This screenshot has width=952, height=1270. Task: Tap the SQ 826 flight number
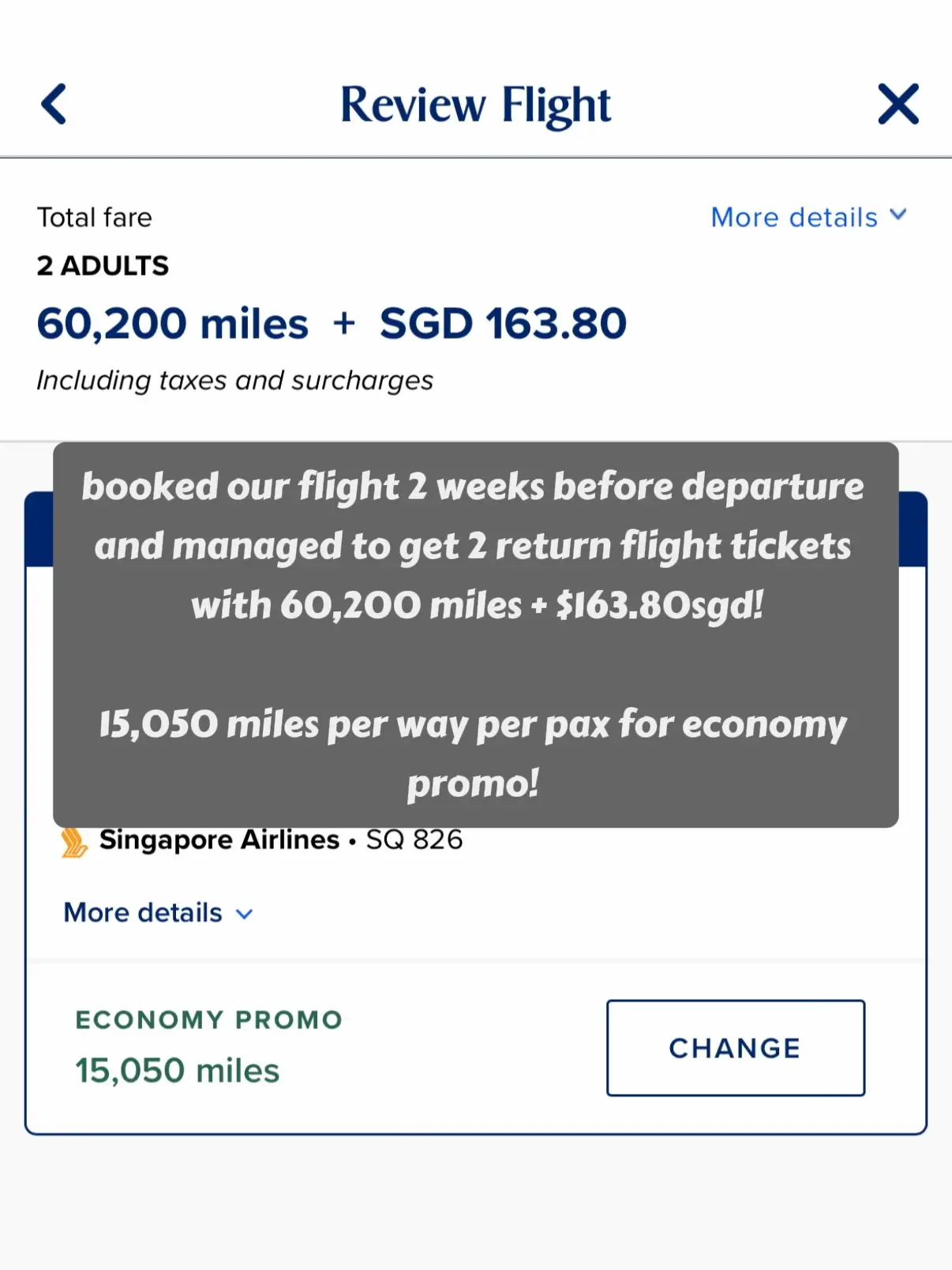pyautogui.click(x=414, y=840)
